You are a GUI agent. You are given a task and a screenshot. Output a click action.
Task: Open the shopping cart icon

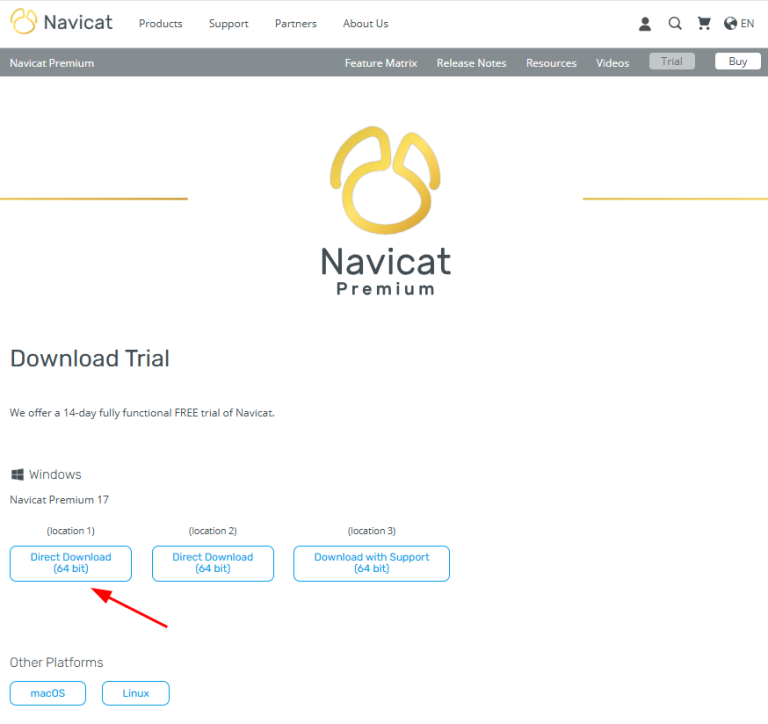[x=704, y=24]
